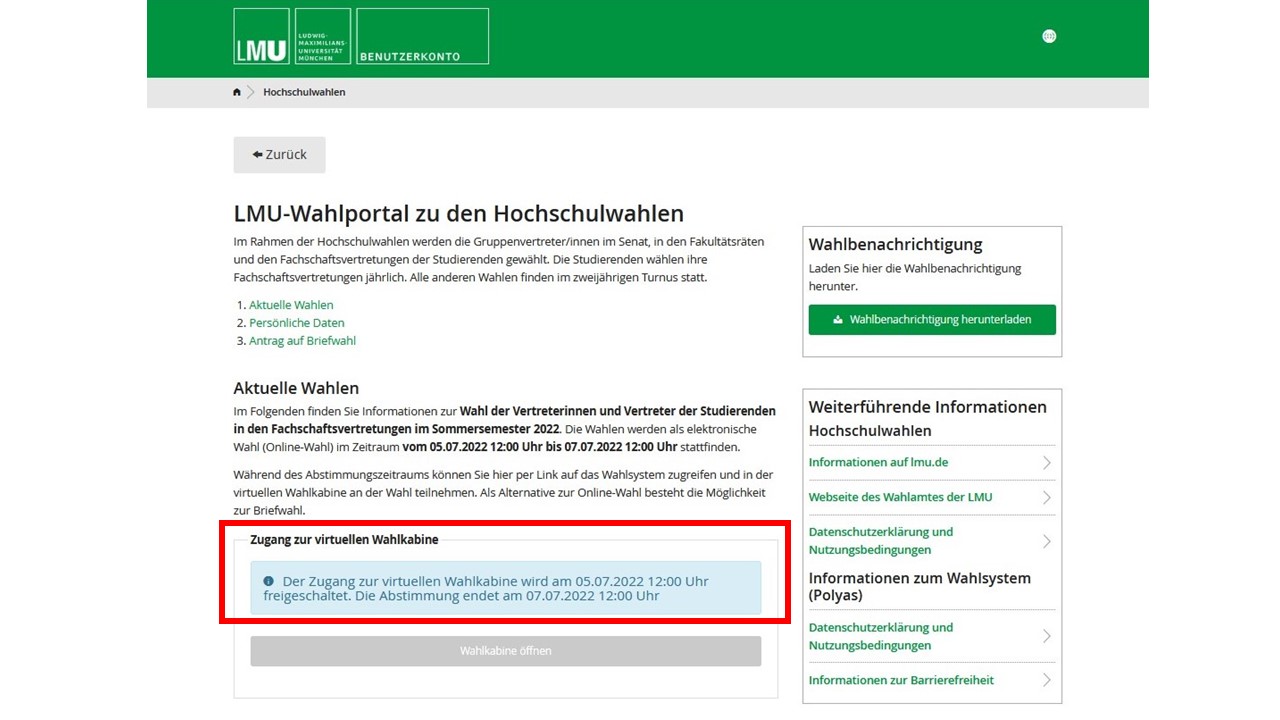Open Informationen auf lmu.de link
1280x720 pixels.
(878, 463)
